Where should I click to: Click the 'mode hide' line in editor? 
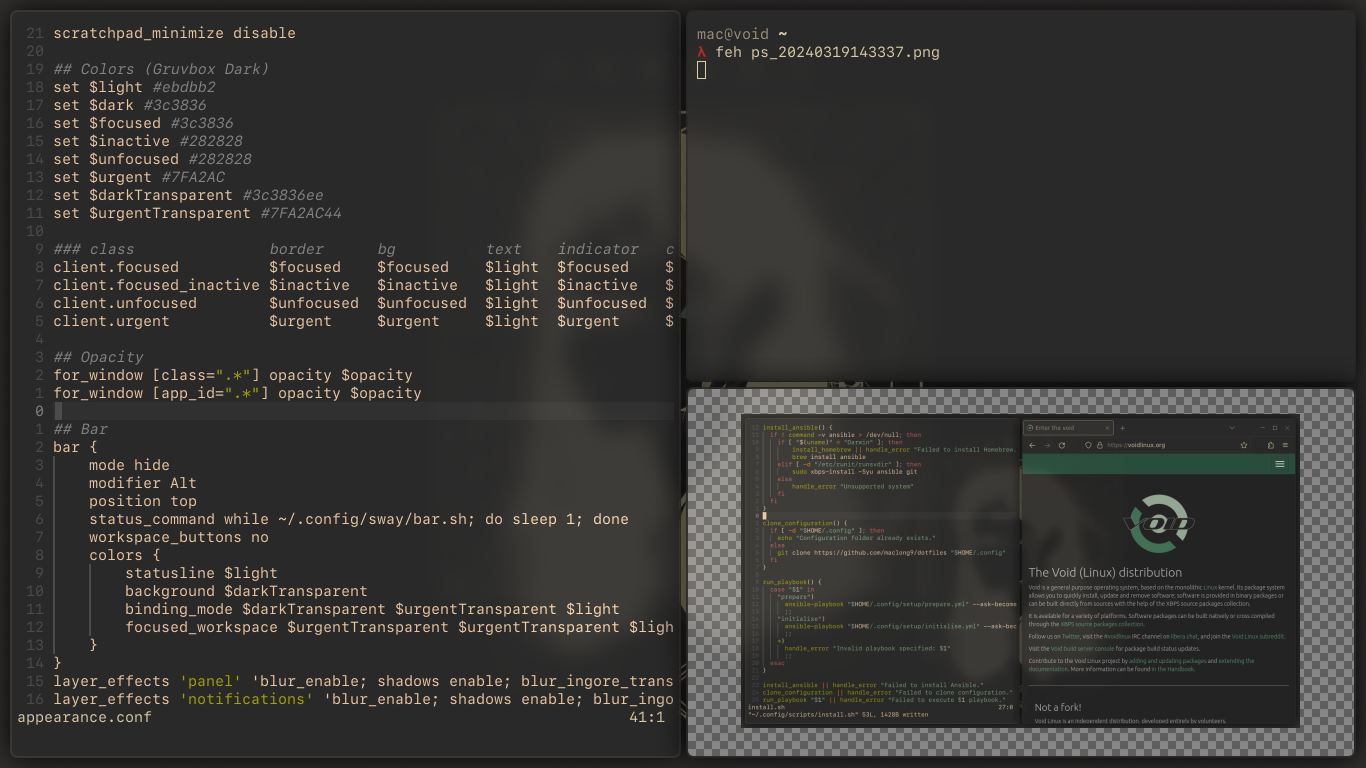click(x=129, y=465)
